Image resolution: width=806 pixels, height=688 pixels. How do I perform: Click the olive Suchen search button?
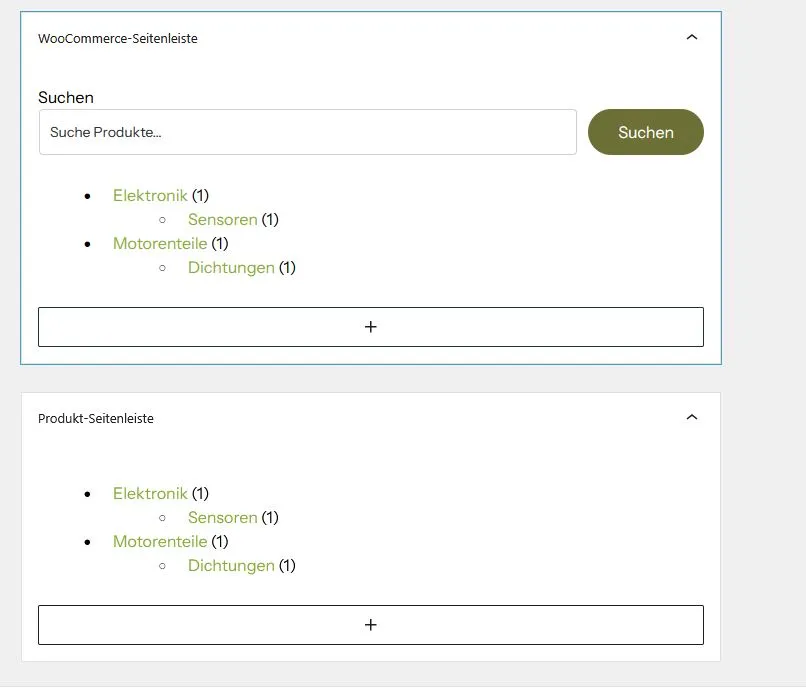[646, 132]
